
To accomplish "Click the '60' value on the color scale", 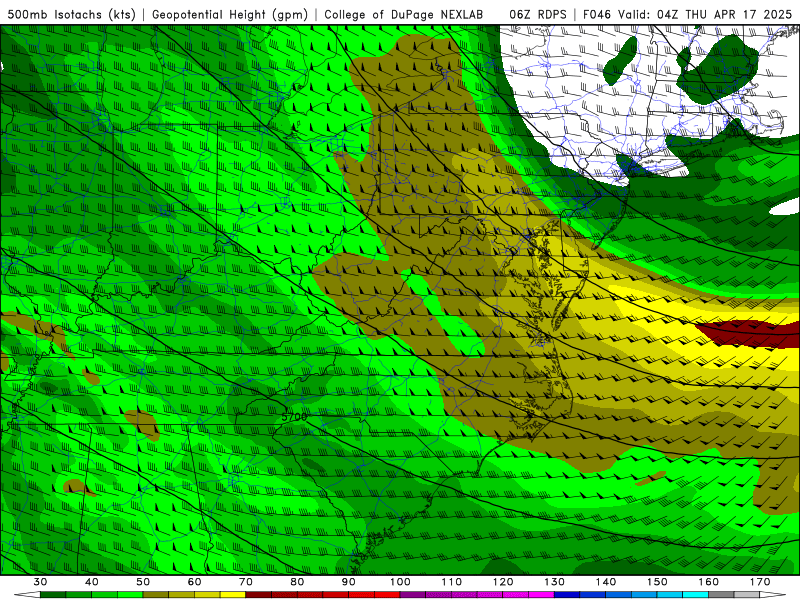I will 194,582.
